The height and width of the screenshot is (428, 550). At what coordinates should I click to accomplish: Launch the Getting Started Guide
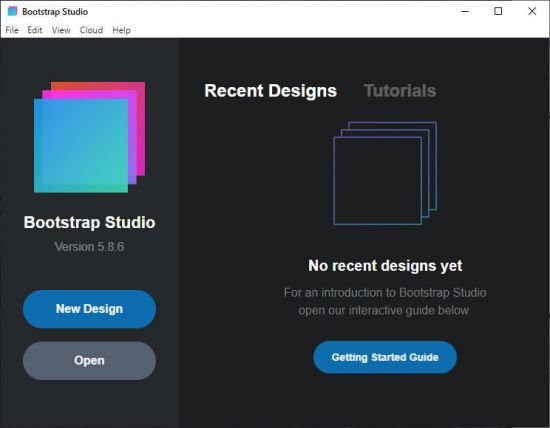385,357
